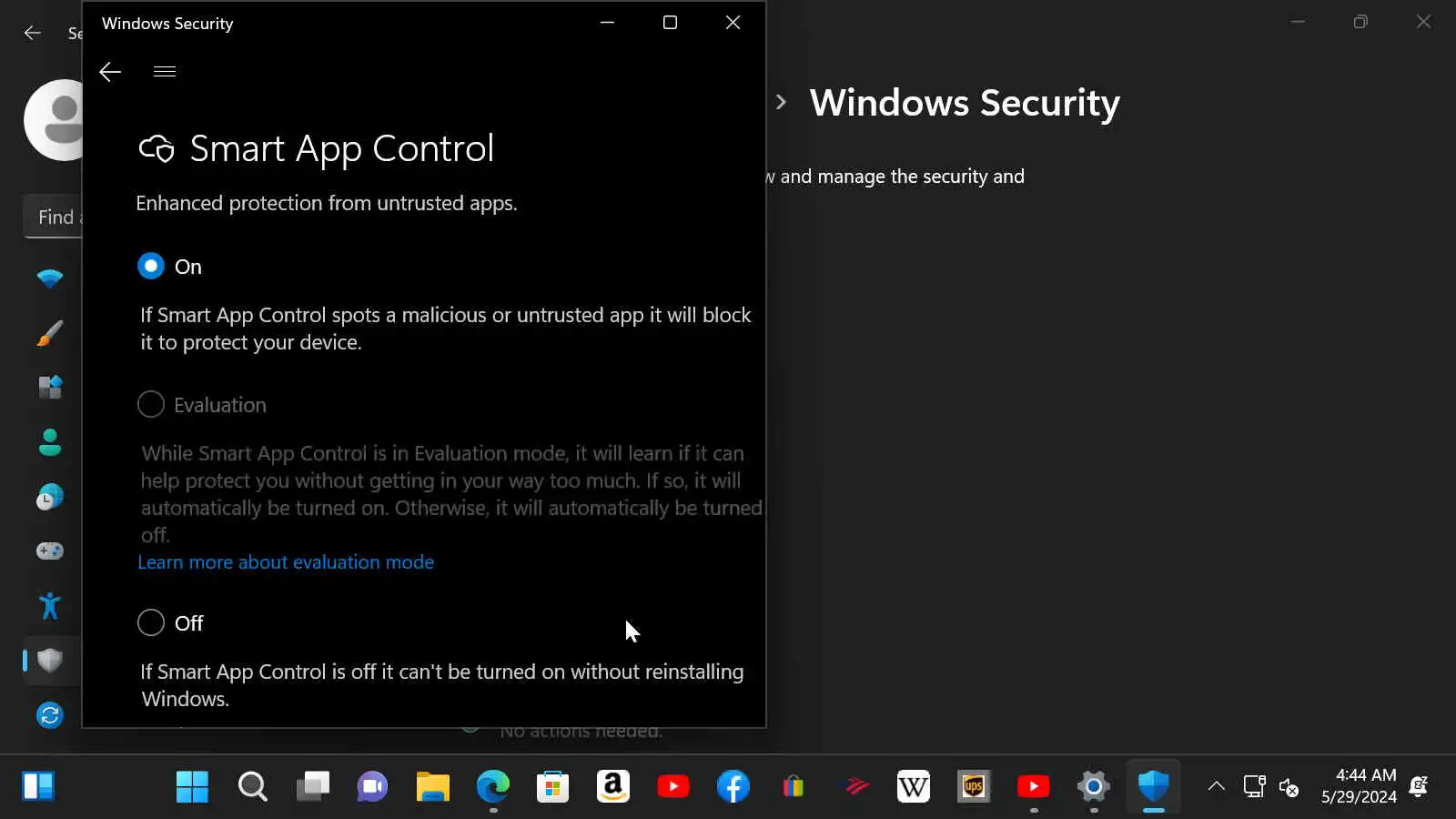
Task: Open Learn more about evaluation mode link
Action: click(x=286, y=562)
